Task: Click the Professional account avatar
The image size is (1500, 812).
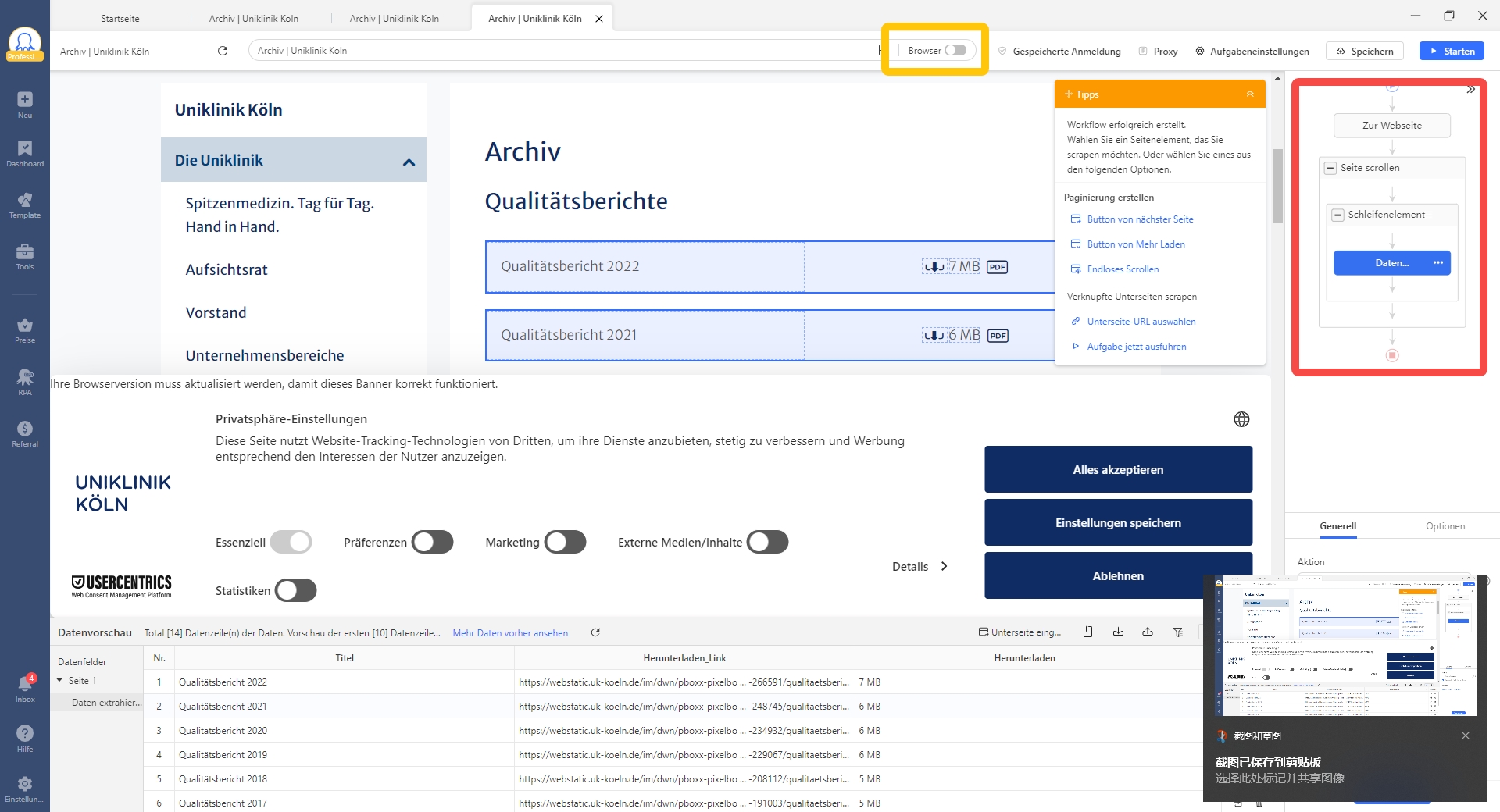Action: tap(25, 44)
